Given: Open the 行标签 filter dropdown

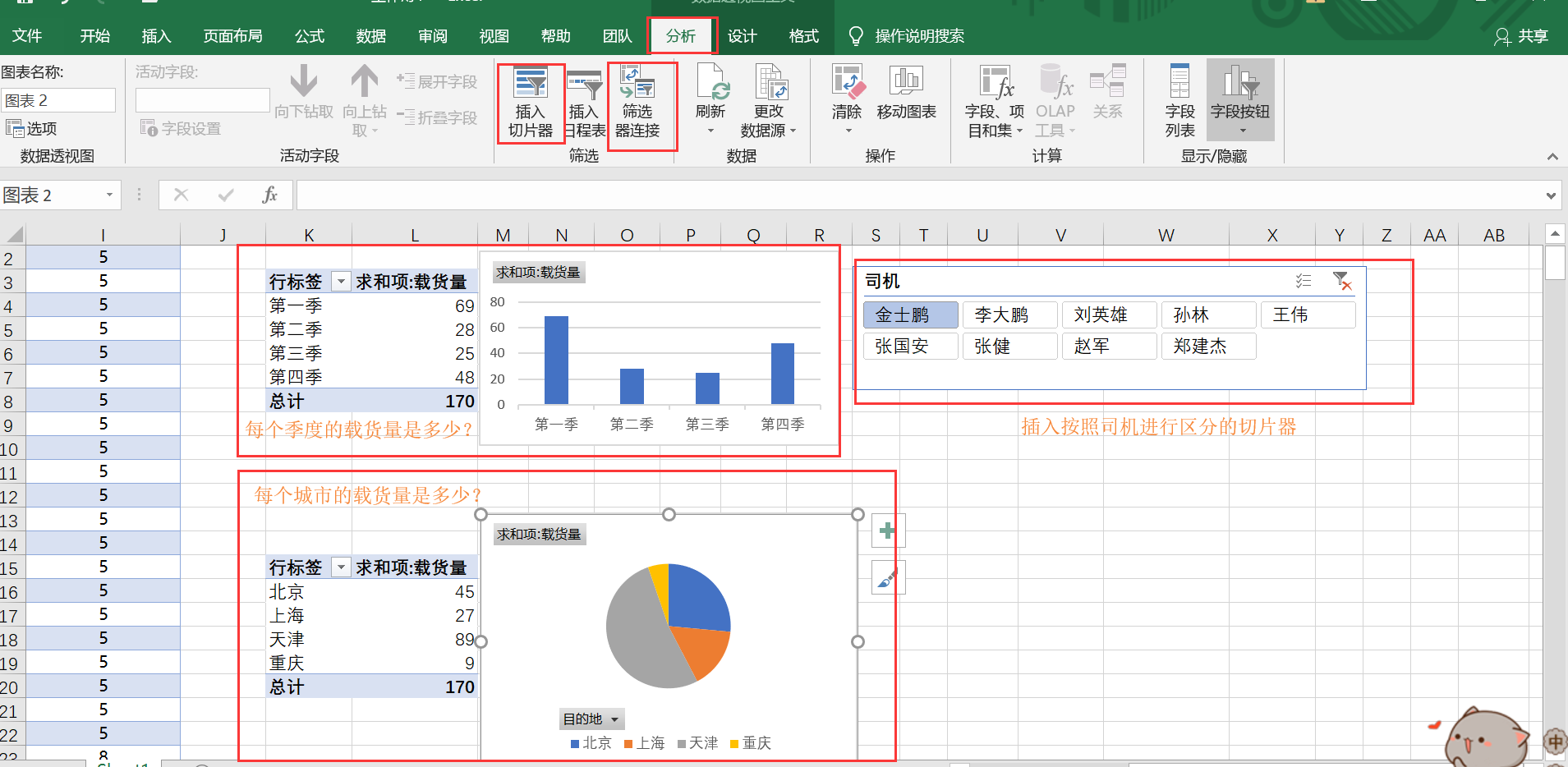Looking at the screenshot, I should (341, 280).
